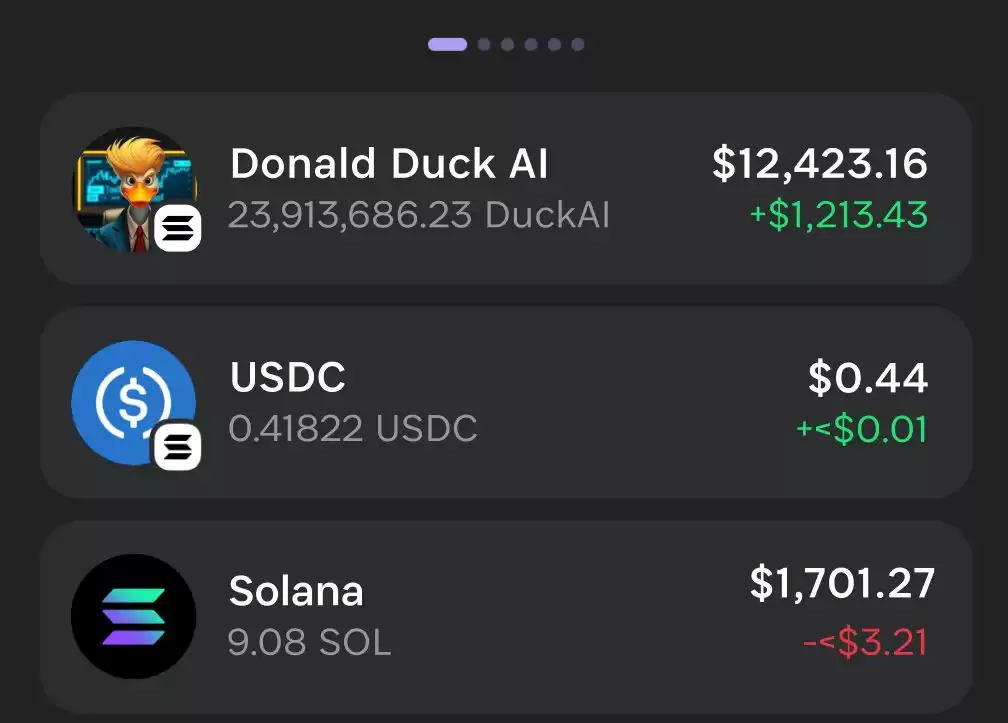Image resolution: width=1008 pixels, height=723 pixels.
Task: Tap the $1,701.27 Solana value
Action: (842, 584)
